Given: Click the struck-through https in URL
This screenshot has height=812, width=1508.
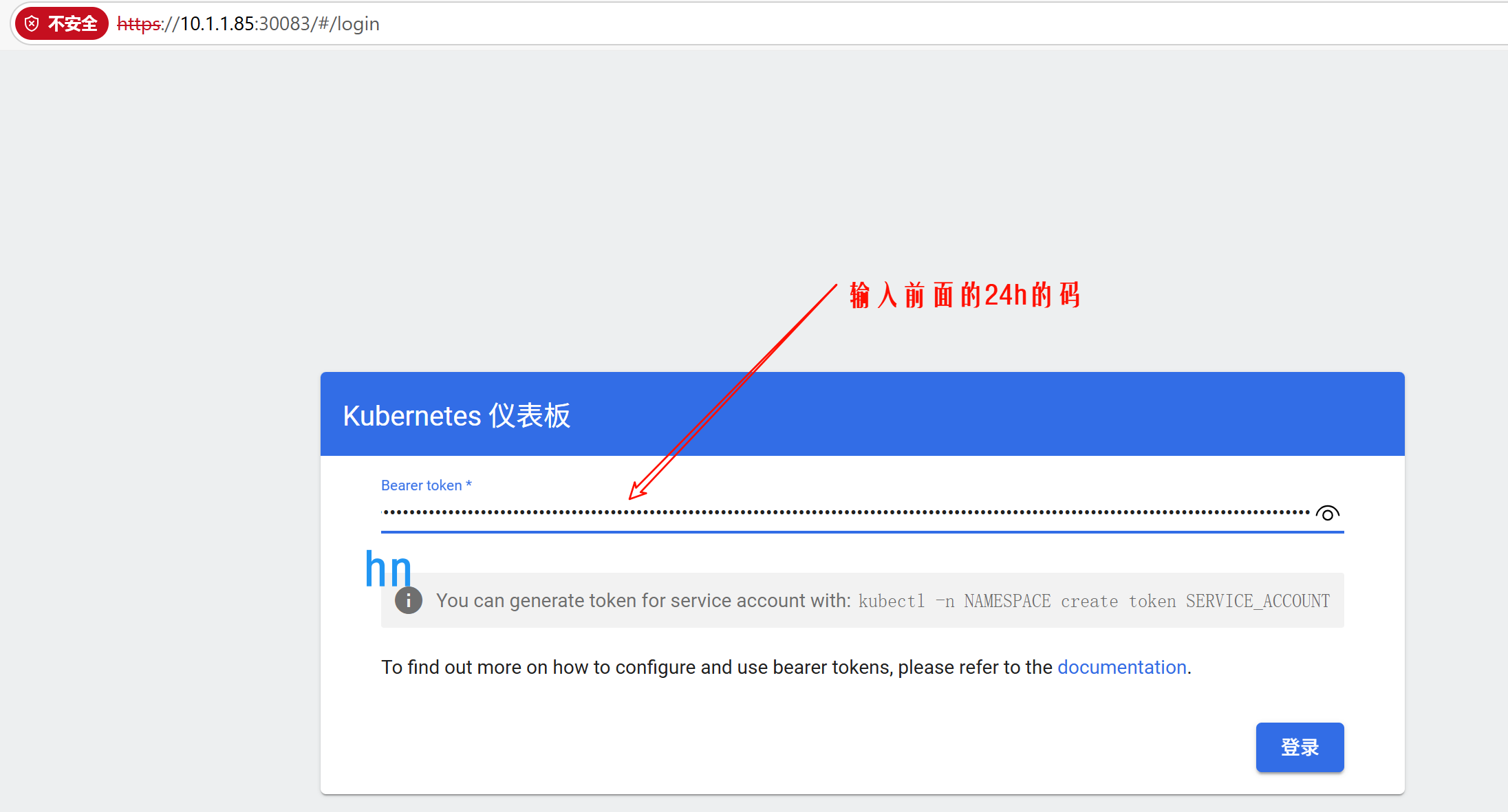Looking at the screenshot, I should coord(138,24).
